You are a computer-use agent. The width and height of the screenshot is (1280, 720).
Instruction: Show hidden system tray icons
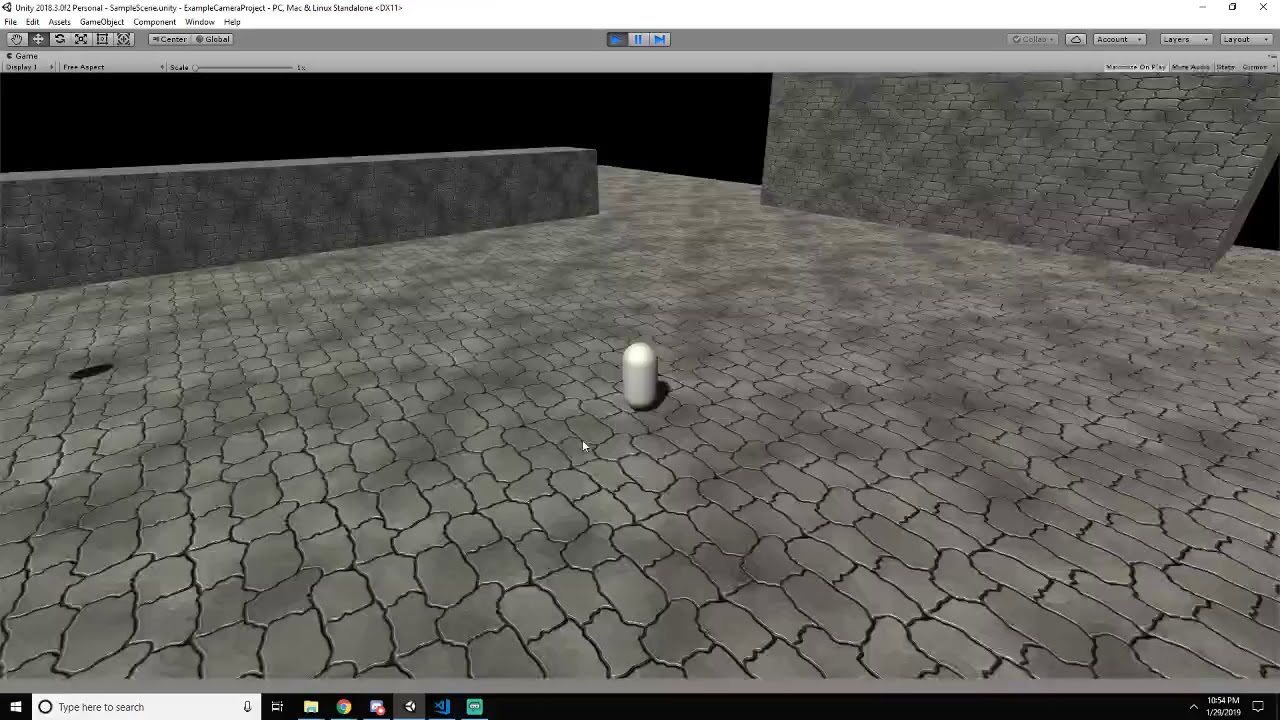[1193, 707]
